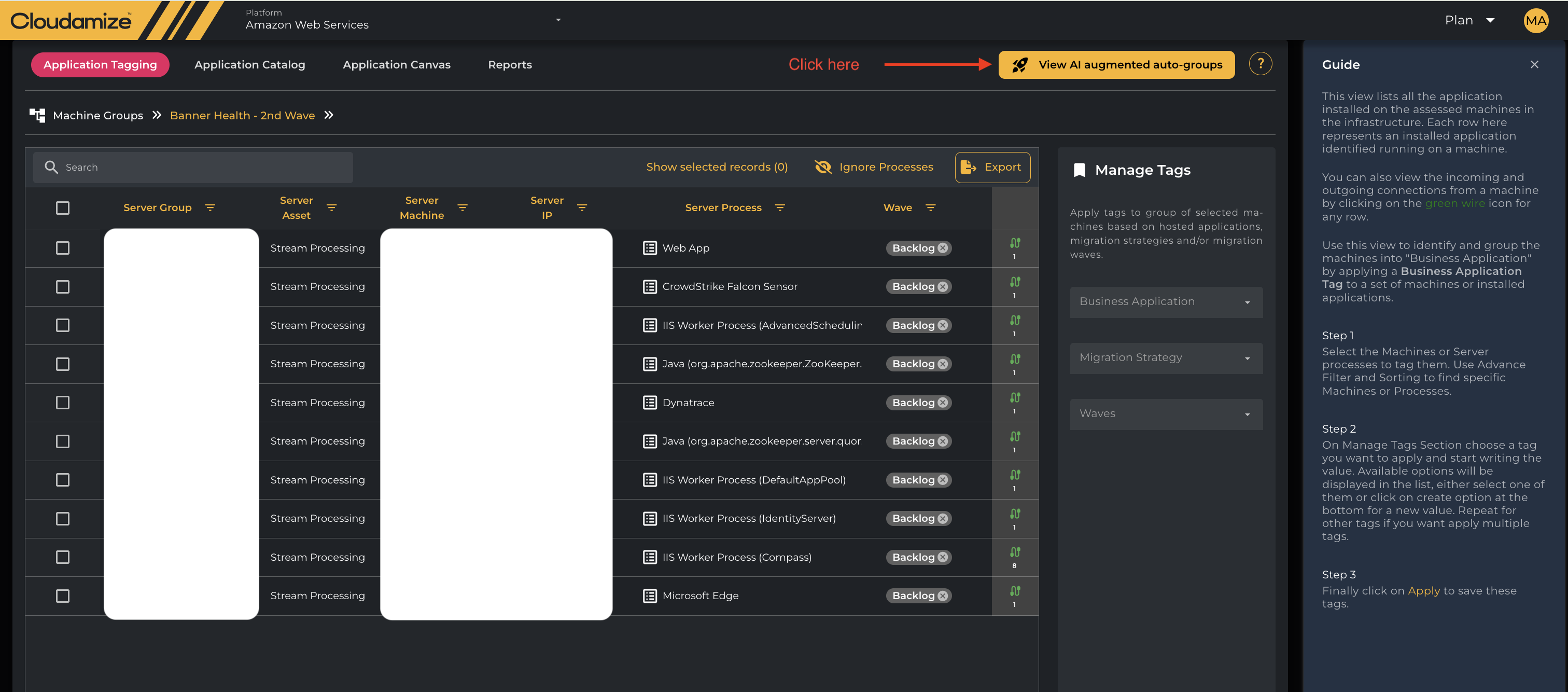The image size is (1568, 692).
Task: Click the green wire connections icon for Web App row
Action: (1015, 244)
